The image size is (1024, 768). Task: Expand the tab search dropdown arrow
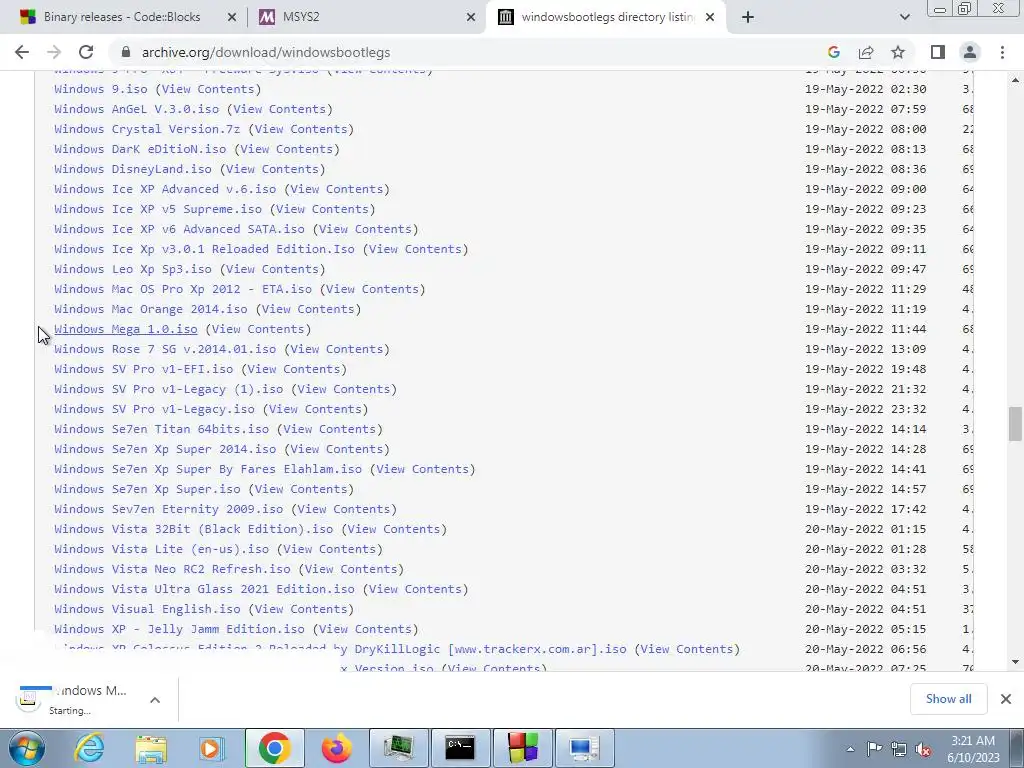pos(904,18)
